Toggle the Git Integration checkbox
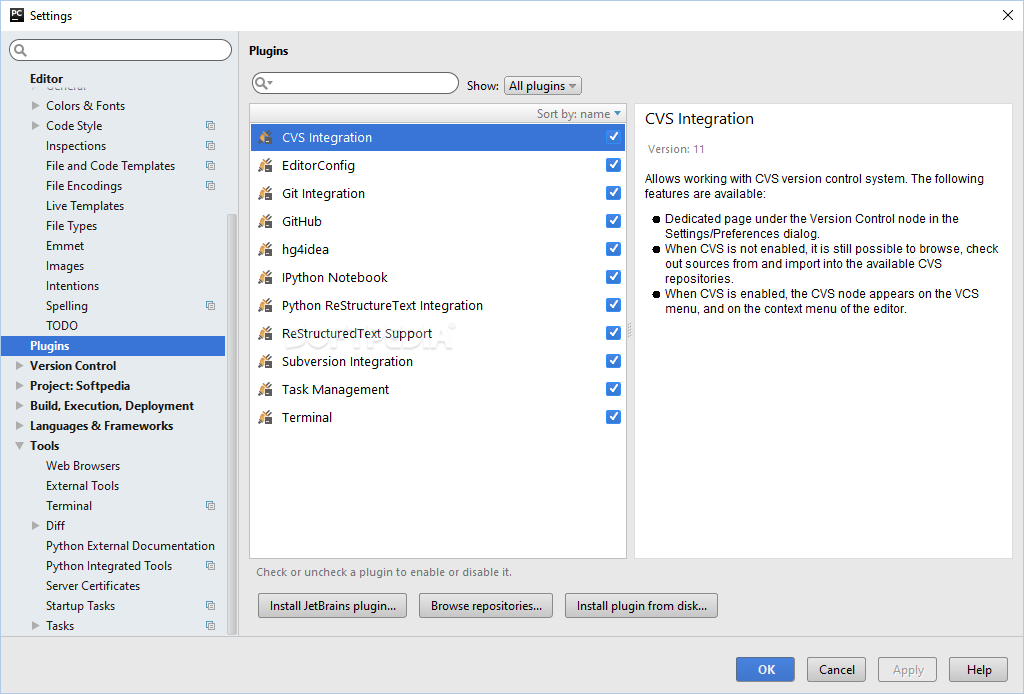The image size is (1024, 694). 613,193
